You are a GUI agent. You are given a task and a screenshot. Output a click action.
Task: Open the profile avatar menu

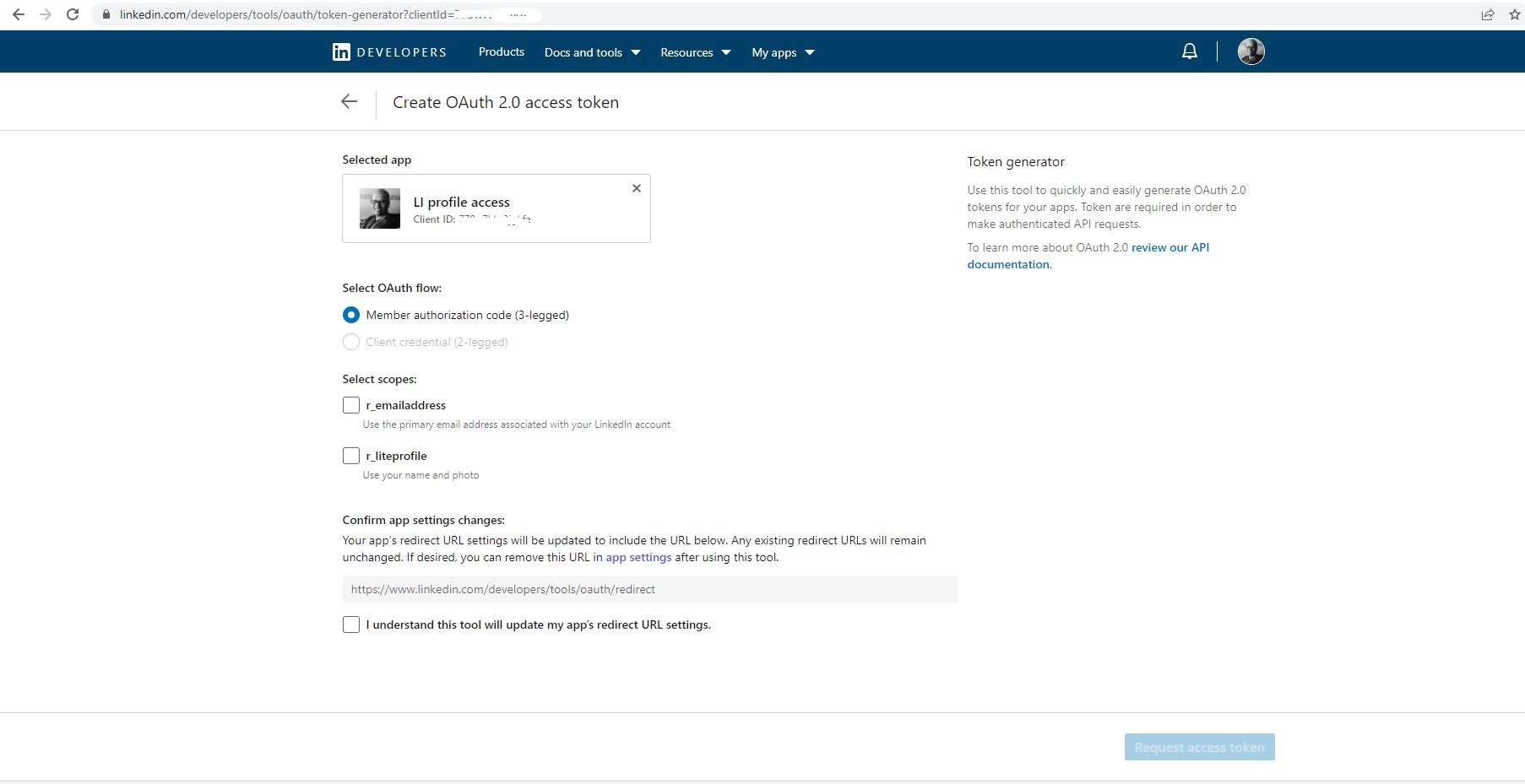1251,51
